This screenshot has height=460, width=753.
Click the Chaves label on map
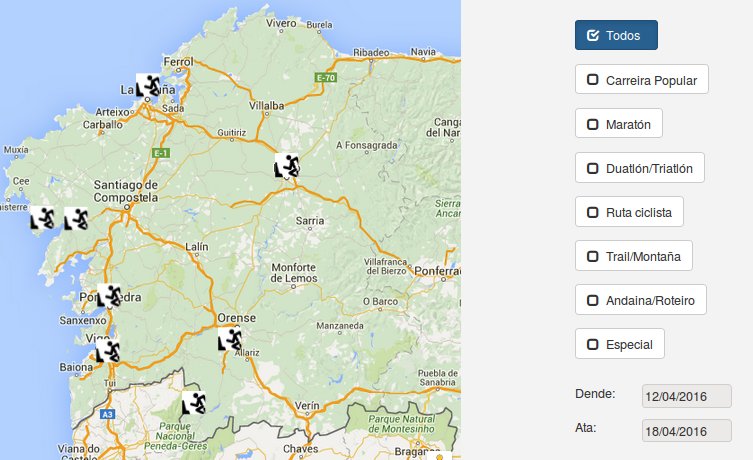301,448
